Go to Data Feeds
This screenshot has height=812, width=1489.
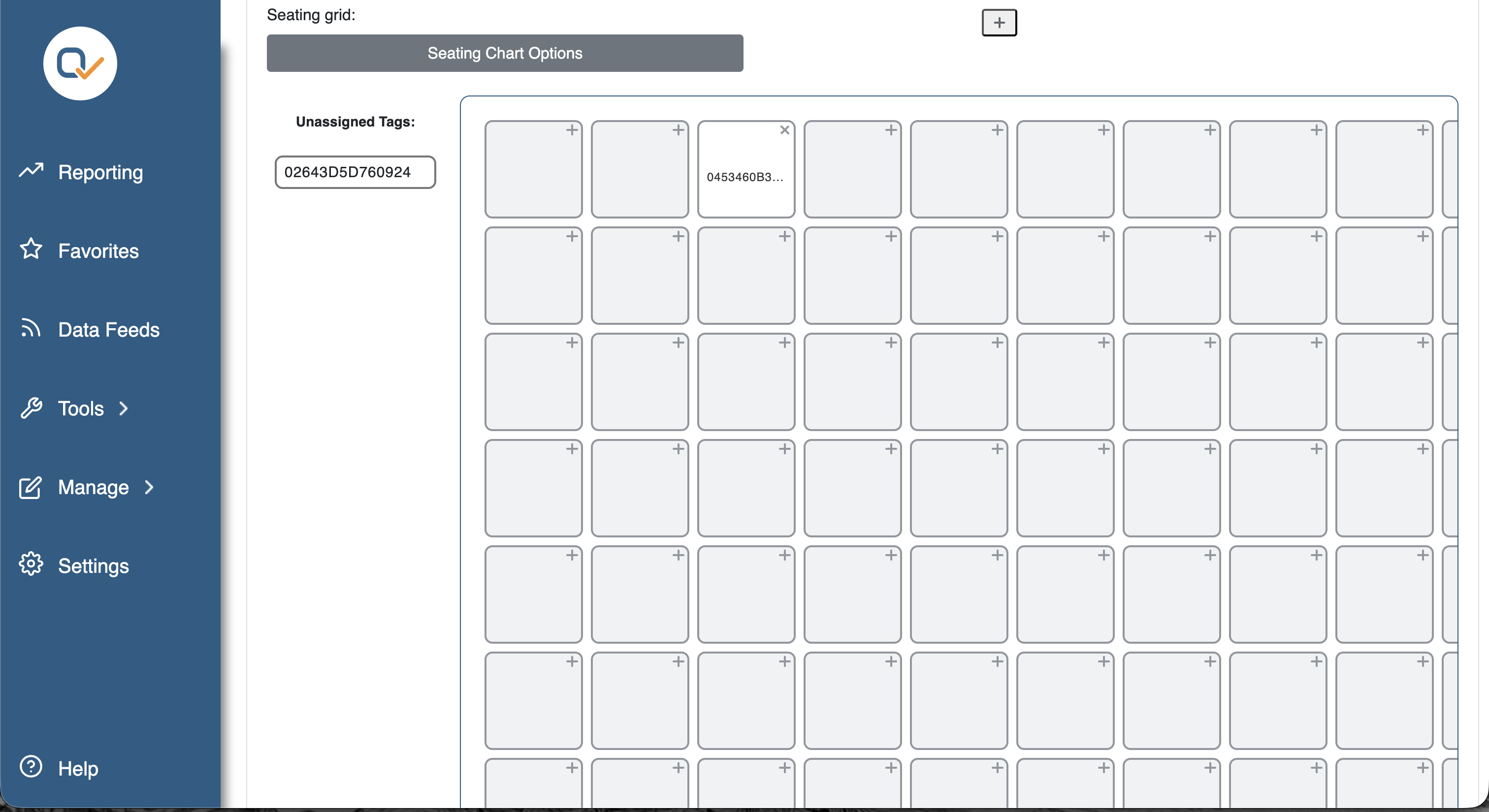tap(109, 329)
